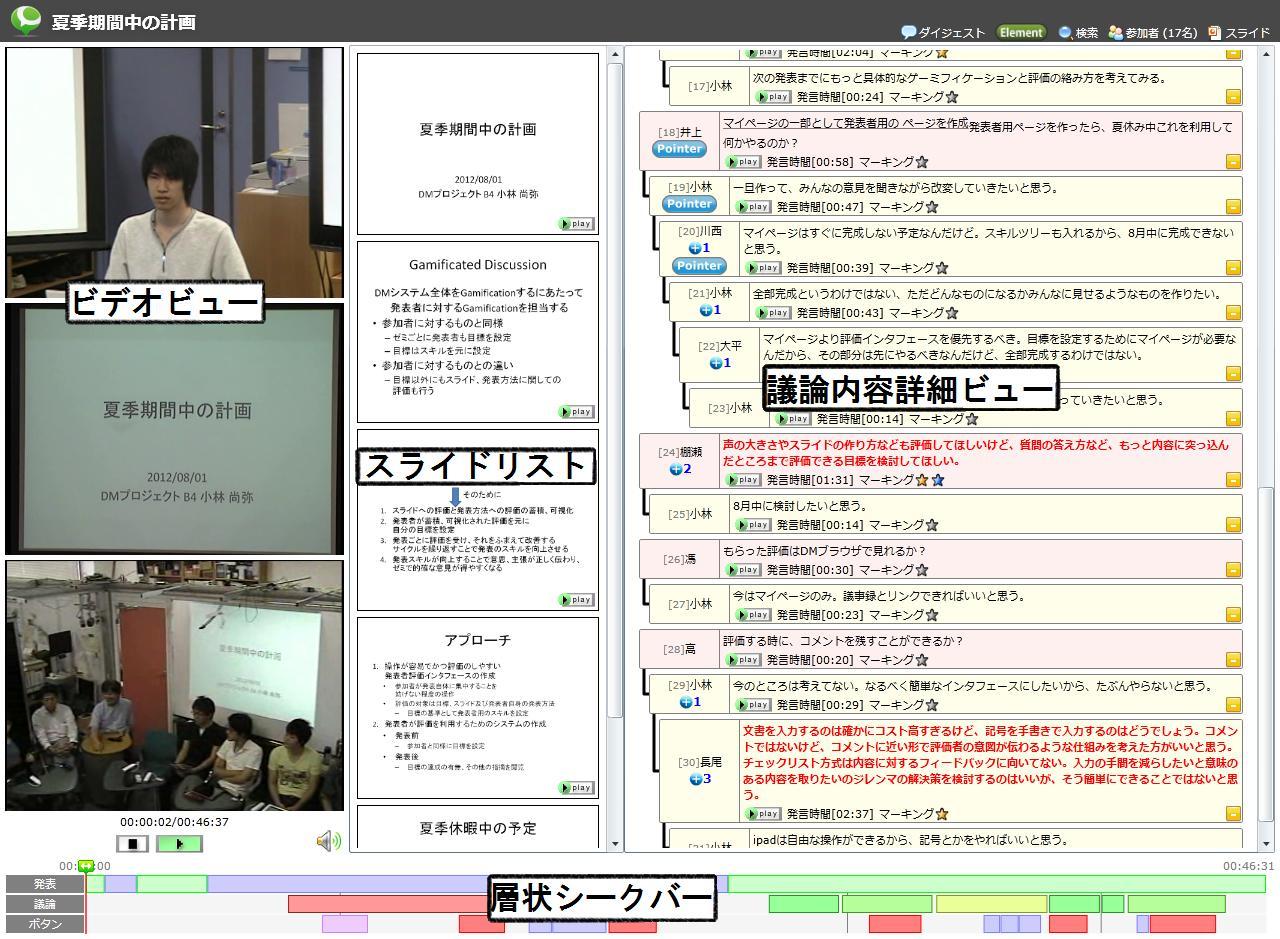Play statement 27 recording [00:23]
Image resolution: width=1280 pixels, height=939 pixels.
click(753, 615)
